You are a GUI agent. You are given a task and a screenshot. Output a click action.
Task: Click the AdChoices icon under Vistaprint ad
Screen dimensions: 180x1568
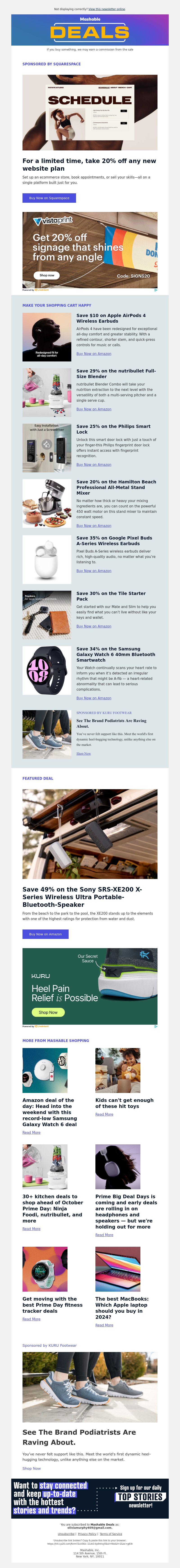155,290
